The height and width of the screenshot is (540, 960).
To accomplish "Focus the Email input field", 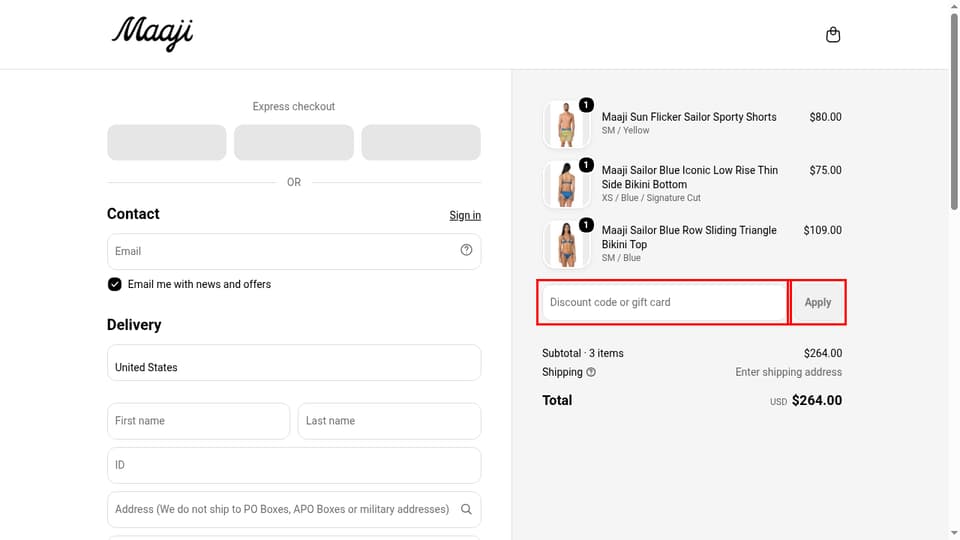I will (x=294, y=251).
